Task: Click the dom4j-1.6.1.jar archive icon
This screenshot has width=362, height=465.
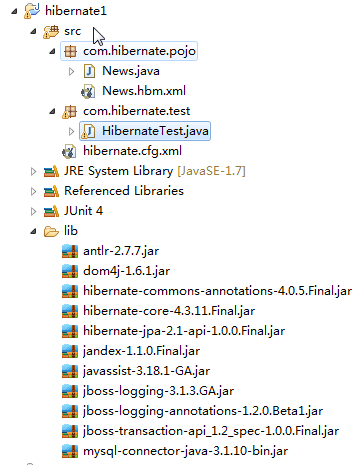Action: coord(70,271)
